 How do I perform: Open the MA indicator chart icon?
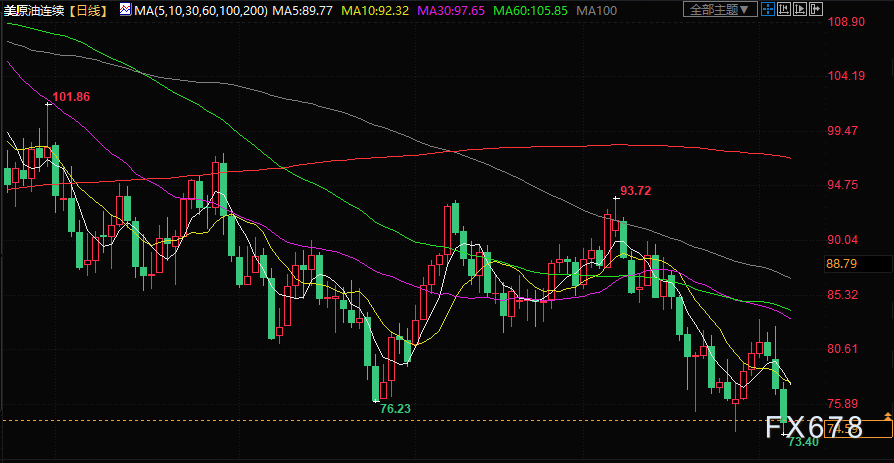[x=126, y=9]
